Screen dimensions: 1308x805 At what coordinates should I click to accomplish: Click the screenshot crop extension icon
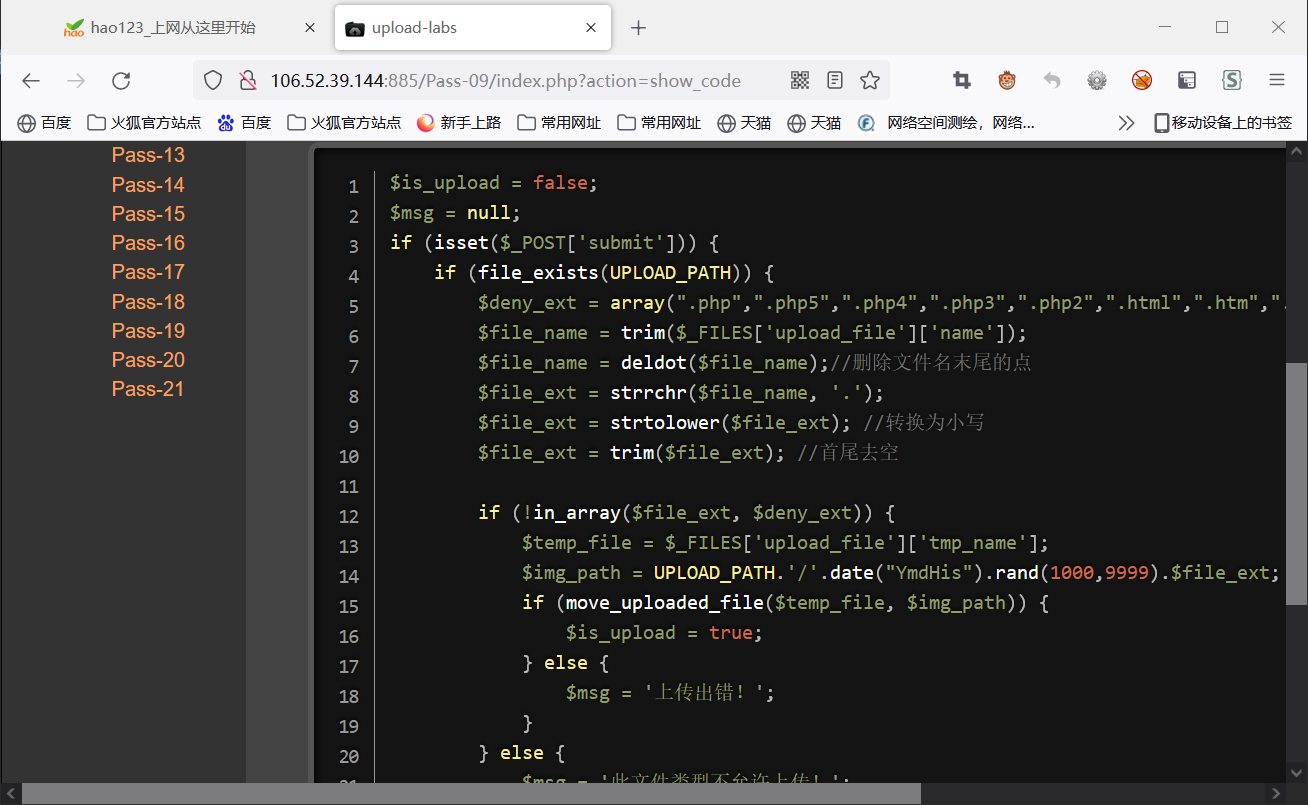(962, 81)
